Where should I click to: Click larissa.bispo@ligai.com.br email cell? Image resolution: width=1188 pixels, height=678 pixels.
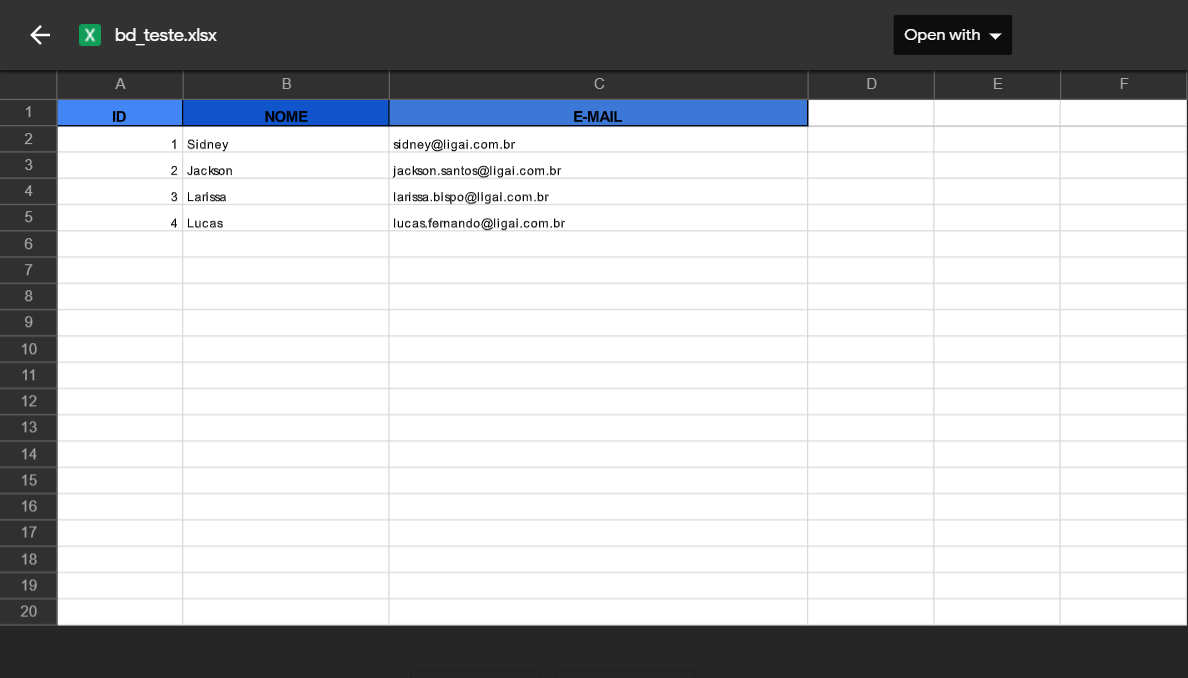(x=599, y=192)
